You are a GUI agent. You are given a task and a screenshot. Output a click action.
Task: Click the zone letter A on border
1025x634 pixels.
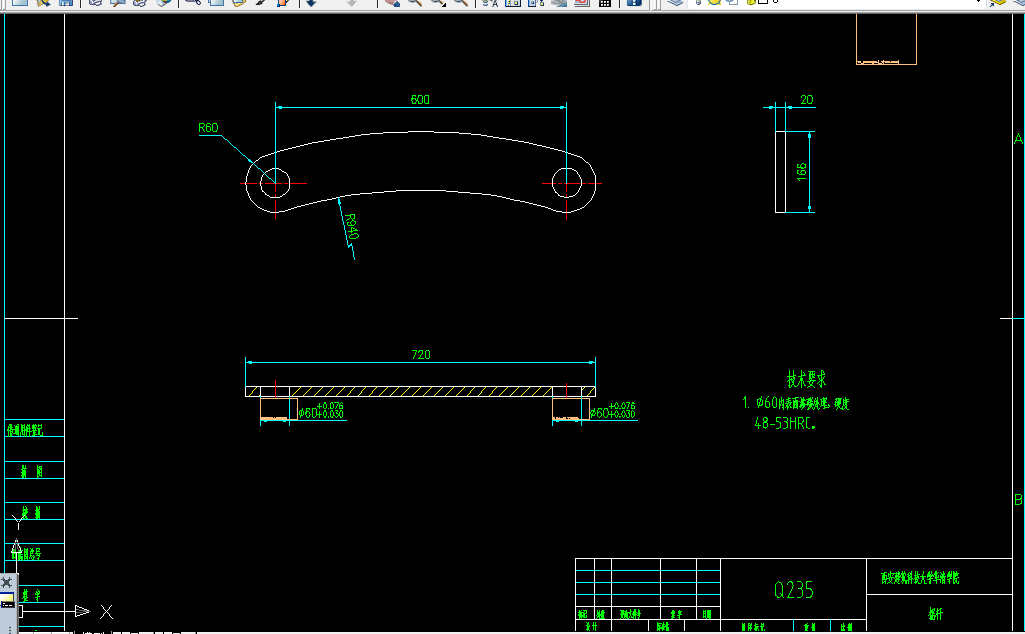1018,139
